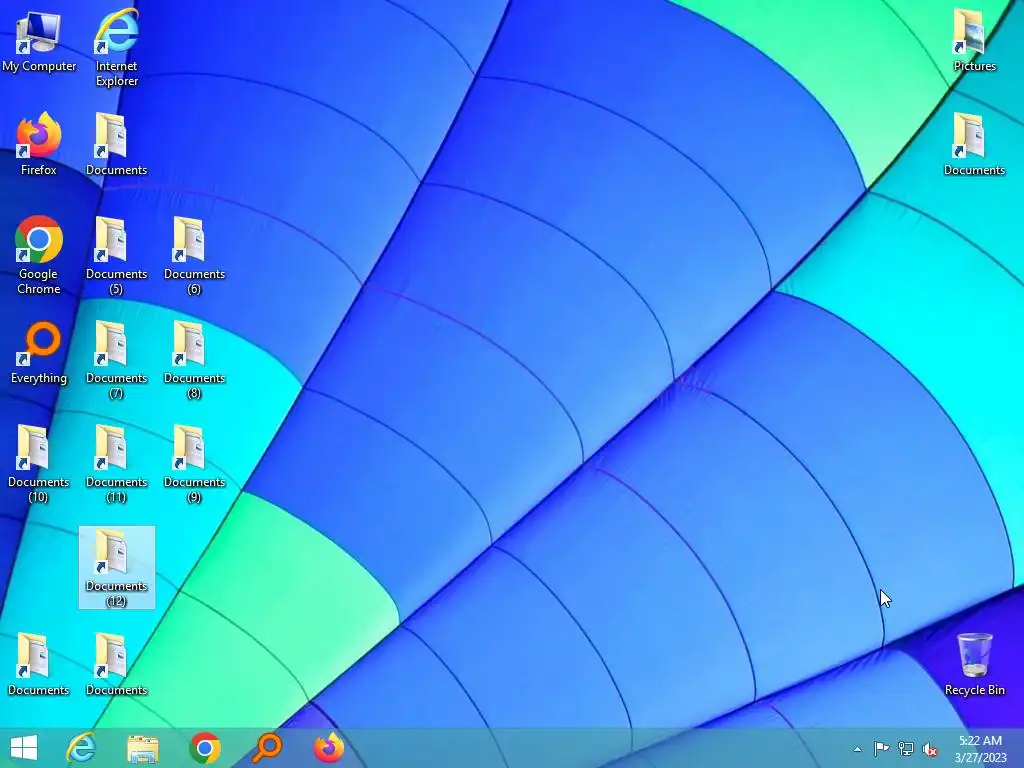The width and height of the screenshot is (1024, 768).
Task: Select the Documents shortcut directly below Documents (12)
Action: (116, 664)
